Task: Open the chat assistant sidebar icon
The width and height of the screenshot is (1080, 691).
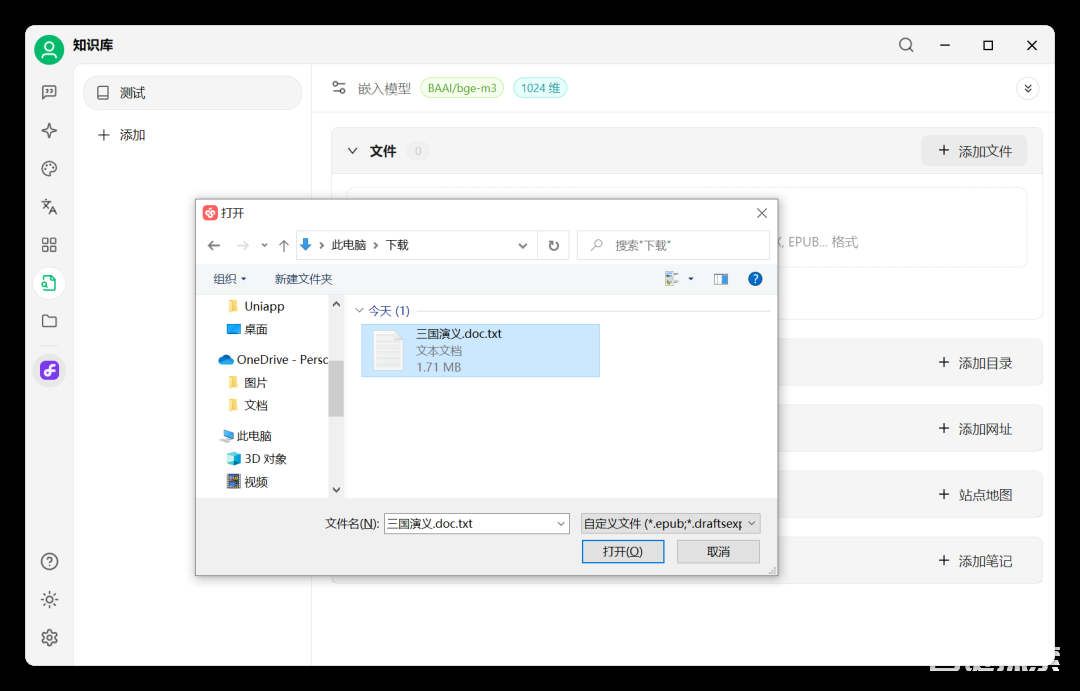Action: (49, 92)
